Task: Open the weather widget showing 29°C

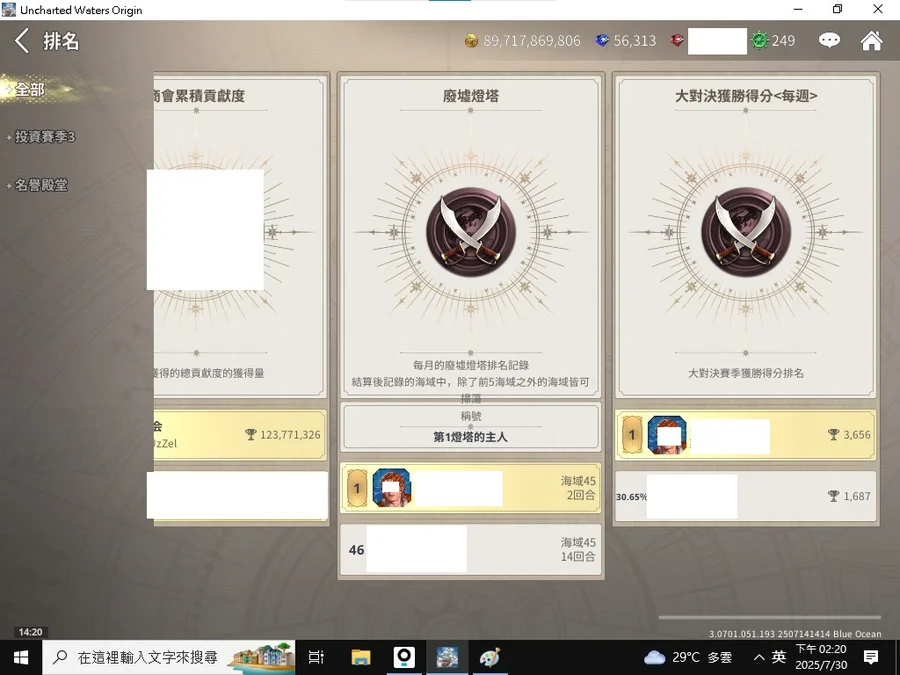Action: [x=688, y=658]
